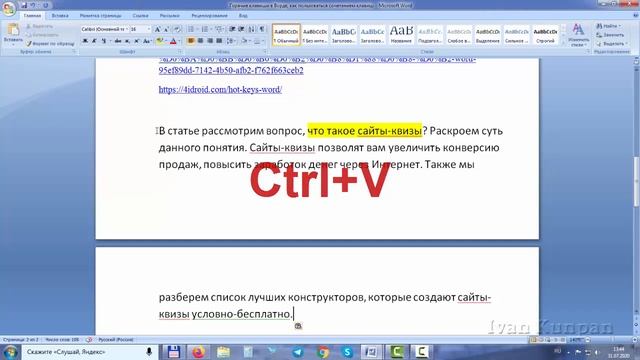The height and width of the screenshot is (360, 640).
Task: Switch to the Рецензирование tab
Action: (x=209, y=16)
